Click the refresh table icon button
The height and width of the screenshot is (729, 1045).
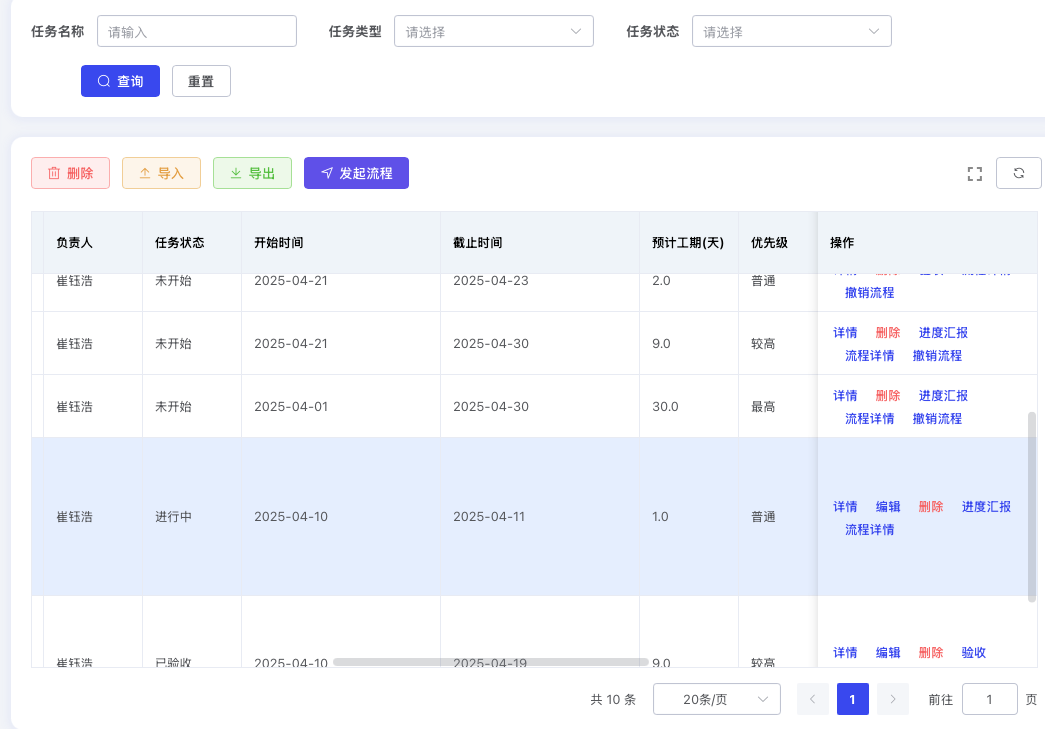1018,173
